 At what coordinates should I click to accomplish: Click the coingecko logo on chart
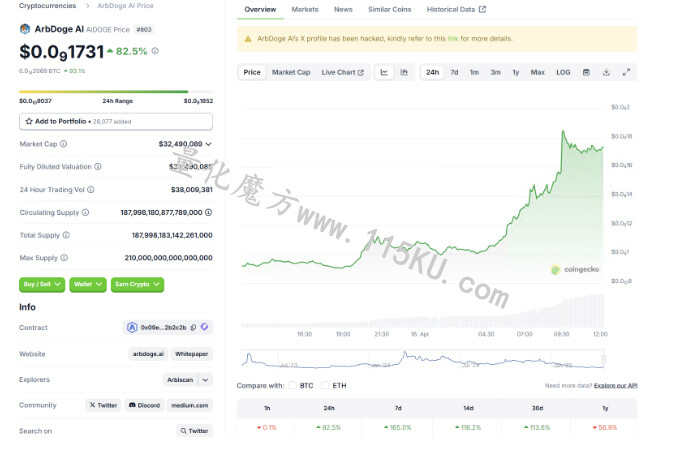(x=575, y=270)
